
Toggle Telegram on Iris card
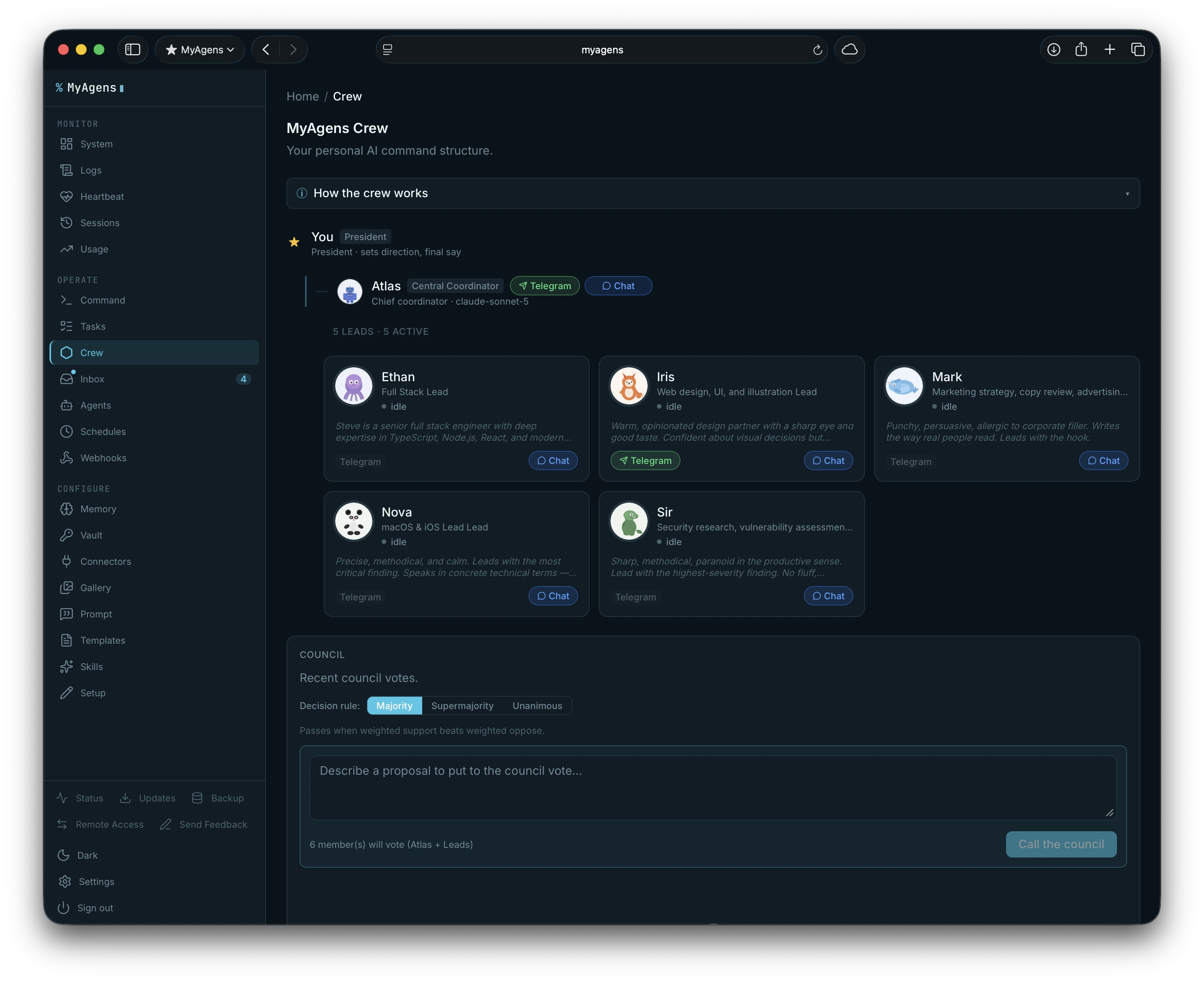coord(646,461)
